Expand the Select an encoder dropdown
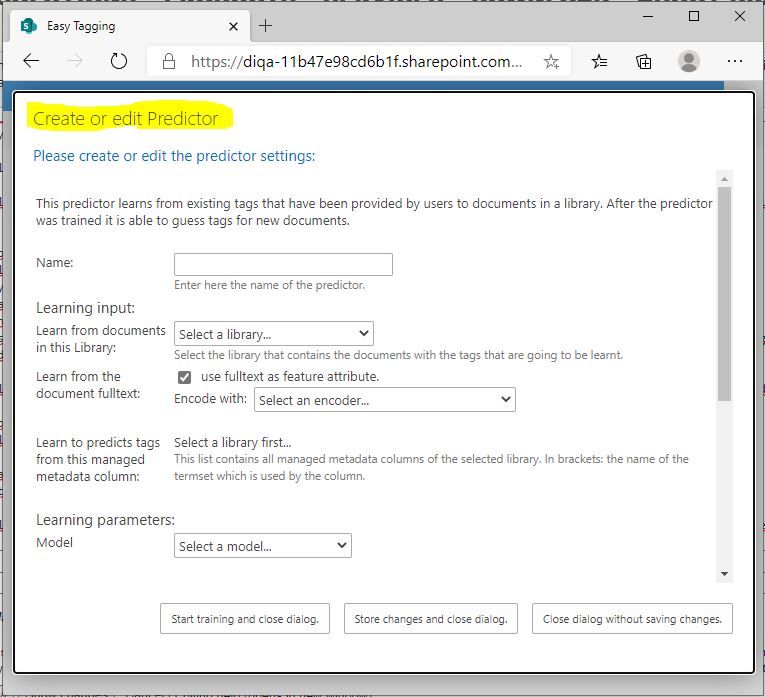Viewport: 765px width, 697px height. 385,400
